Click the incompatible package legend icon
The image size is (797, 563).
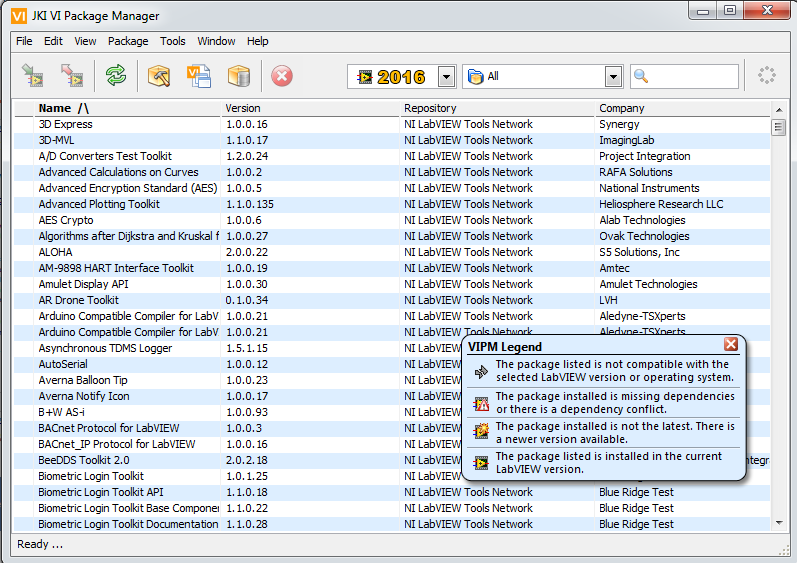click(x=481, y=372)
